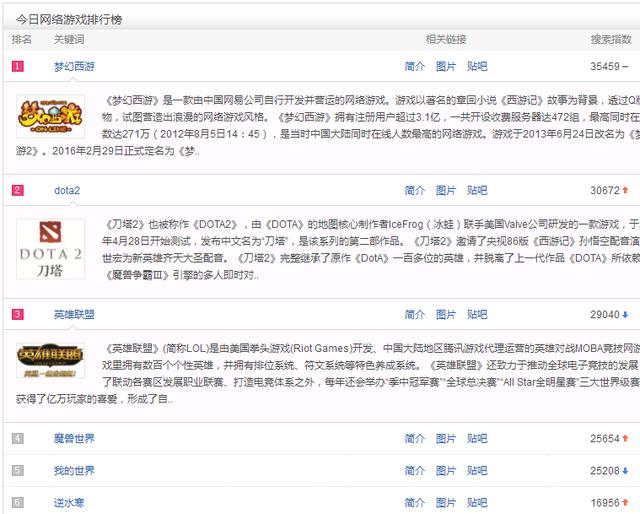Viewport: 640px width, 514px height.
Task: Click 贴吧 link in 英雄联盟 row
Action: click(x=477, y=314)
